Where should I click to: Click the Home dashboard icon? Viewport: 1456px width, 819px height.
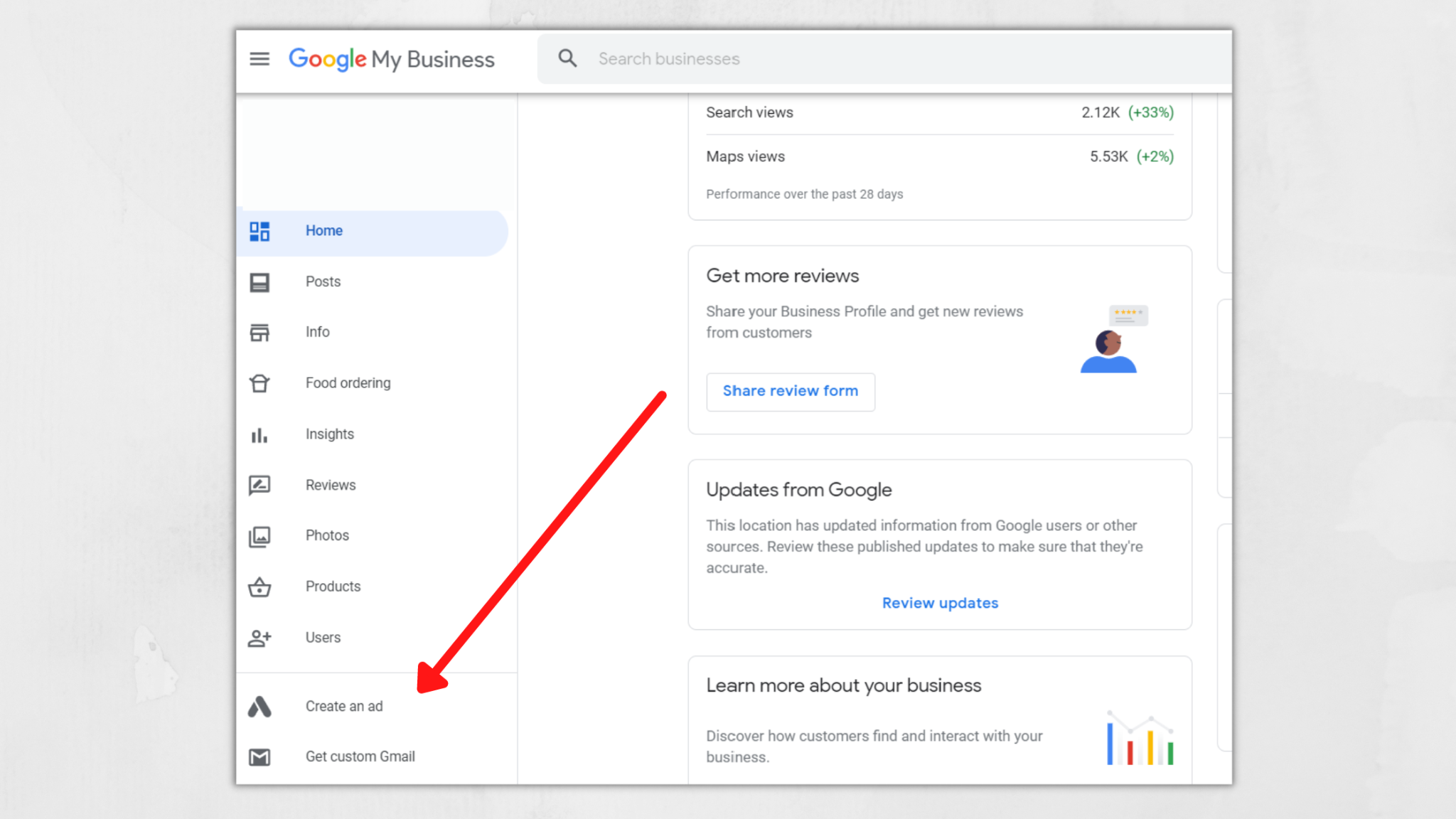259,231
